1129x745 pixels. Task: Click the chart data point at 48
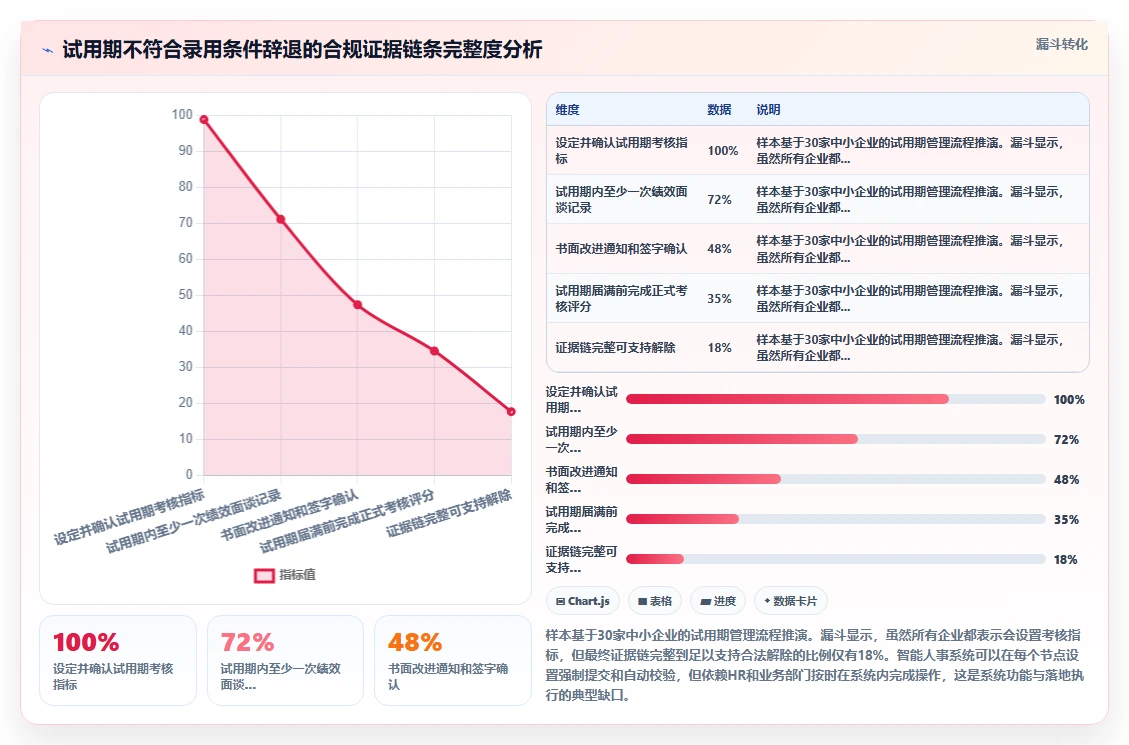pyautogui.click(x=358, y=305)
